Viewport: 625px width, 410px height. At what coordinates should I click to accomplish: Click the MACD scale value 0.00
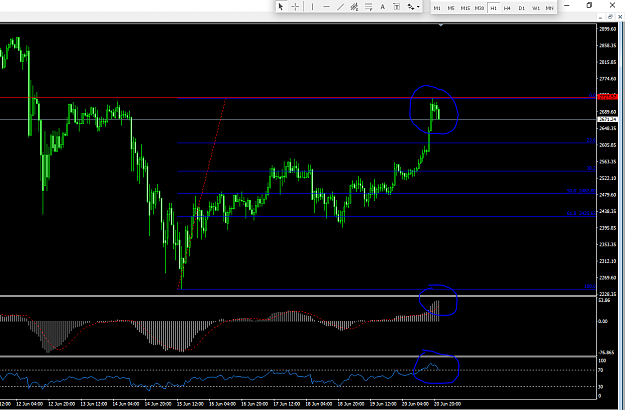click(603, 321)
